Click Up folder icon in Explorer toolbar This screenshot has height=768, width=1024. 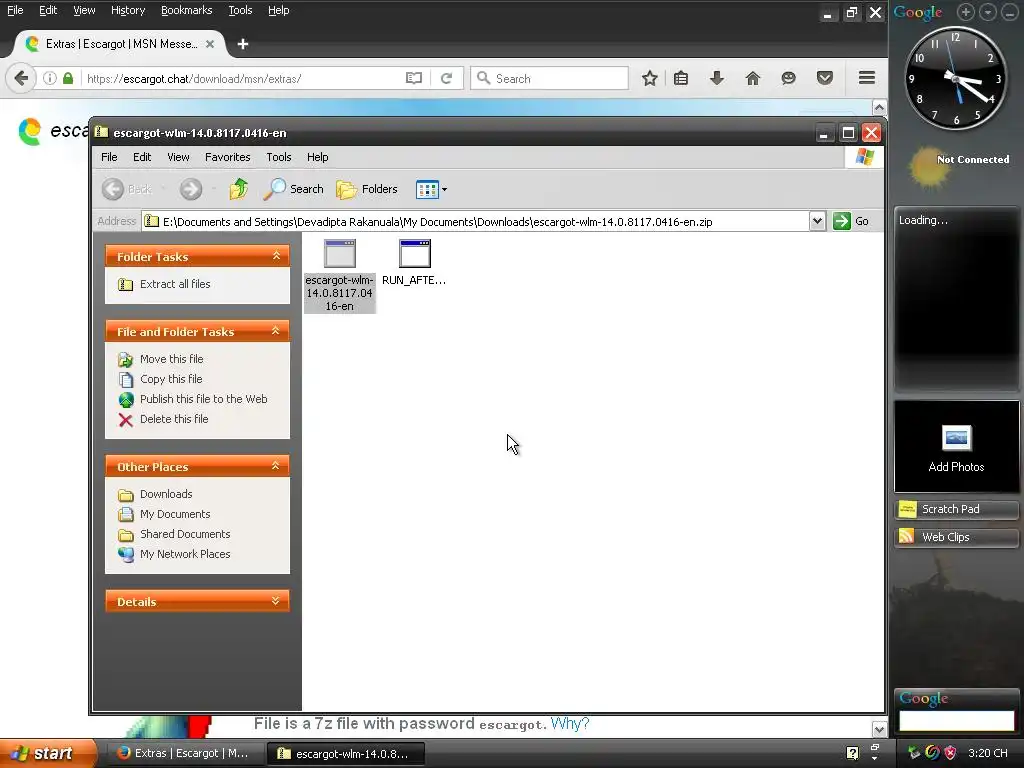238,189
